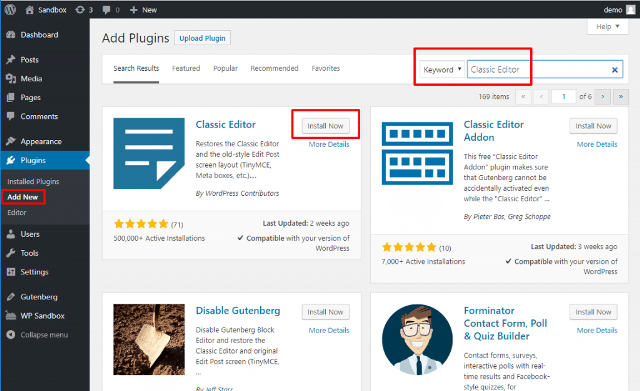
Task: Click the Classic Editor search input field
Action: (545, 69)
